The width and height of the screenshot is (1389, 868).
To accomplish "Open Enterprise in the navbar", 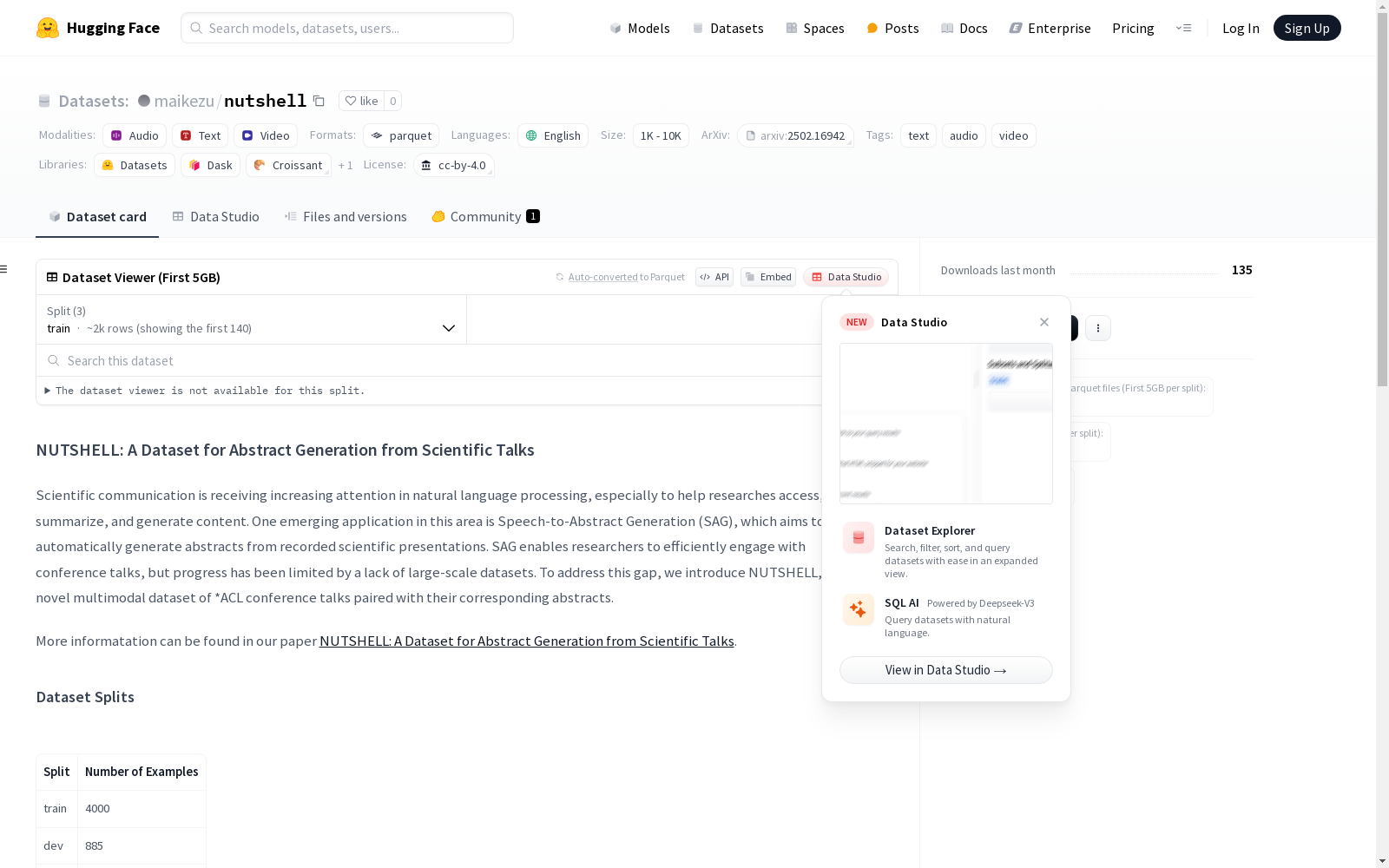I will (1050, 28).
